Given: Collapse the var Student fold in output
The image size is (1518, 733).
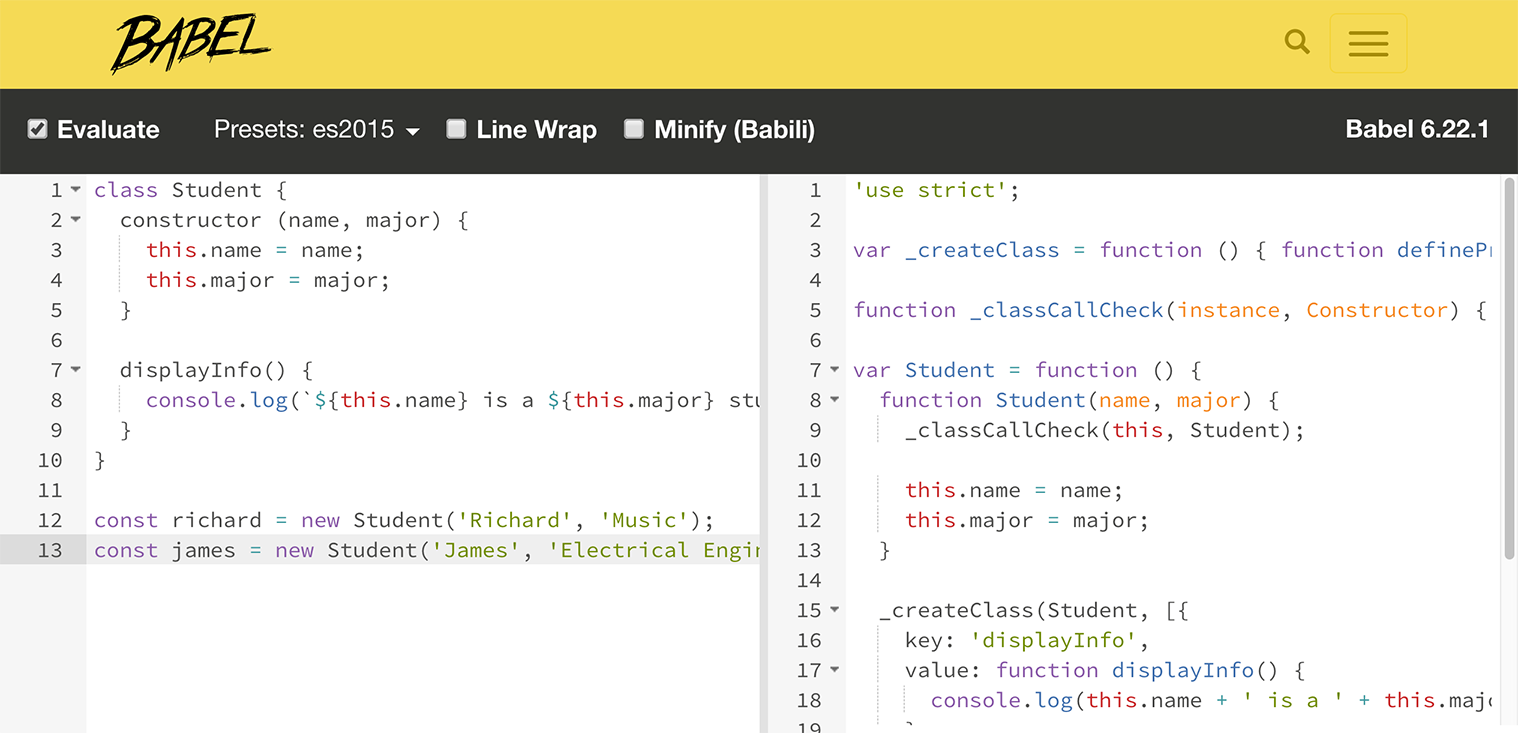Looking at the screenshot, I should point(836,370).
